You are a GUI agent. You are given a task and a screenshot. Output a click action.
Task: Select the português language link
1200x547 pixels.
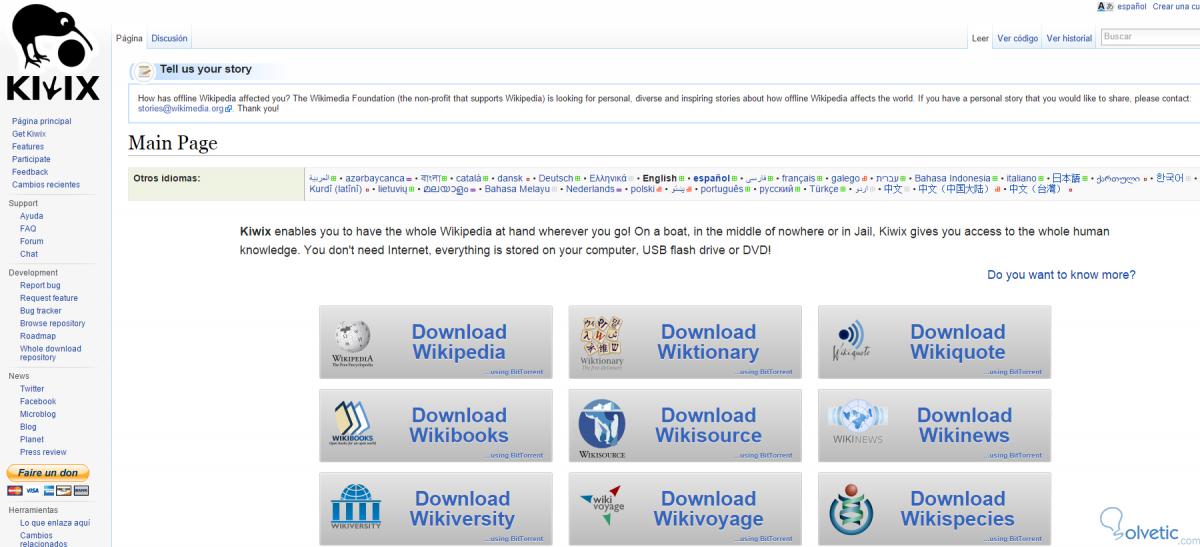(x=721, y=189)
